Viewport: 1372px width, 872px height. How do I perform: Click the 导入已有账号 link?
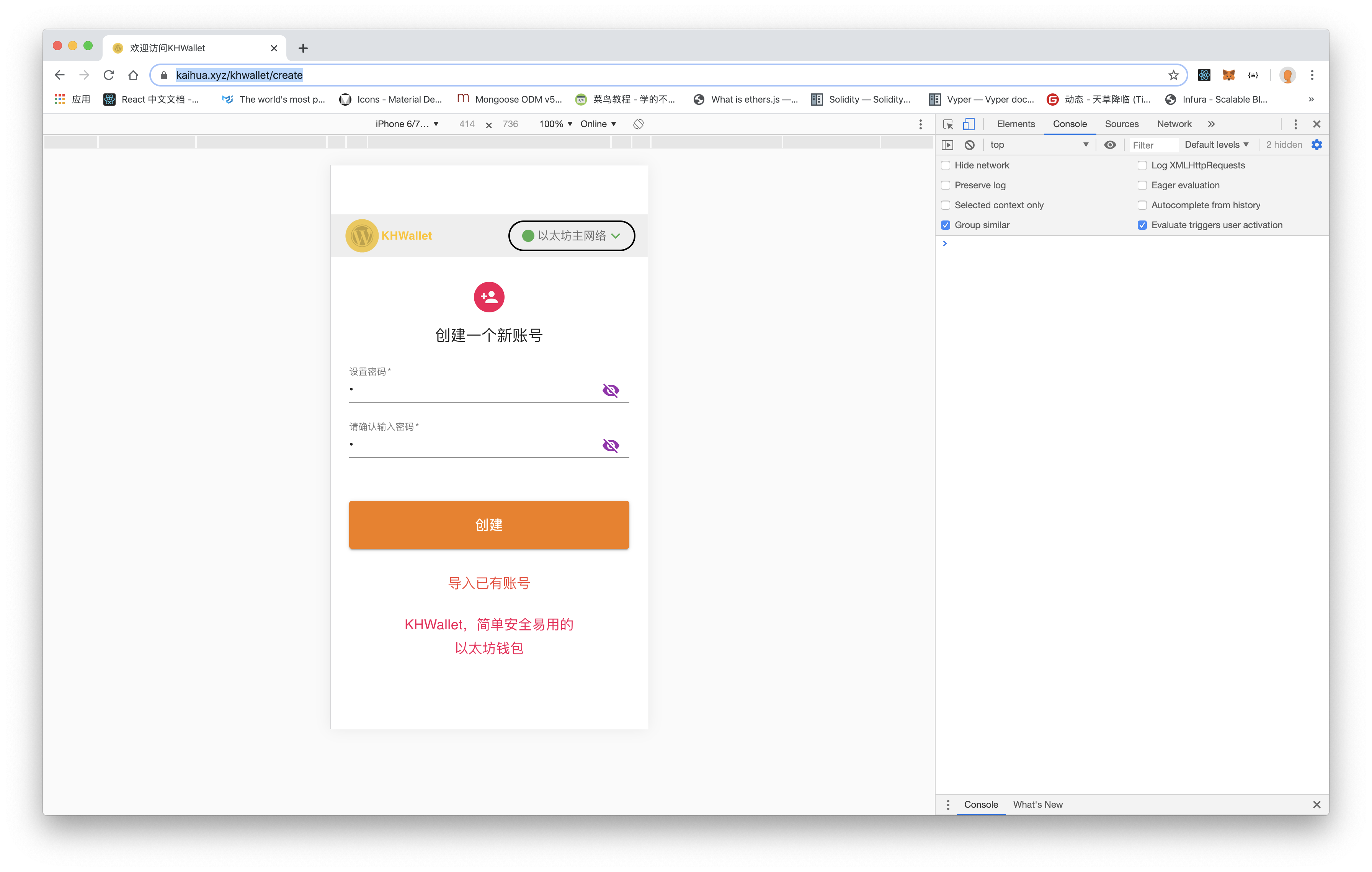click(489, 583)
